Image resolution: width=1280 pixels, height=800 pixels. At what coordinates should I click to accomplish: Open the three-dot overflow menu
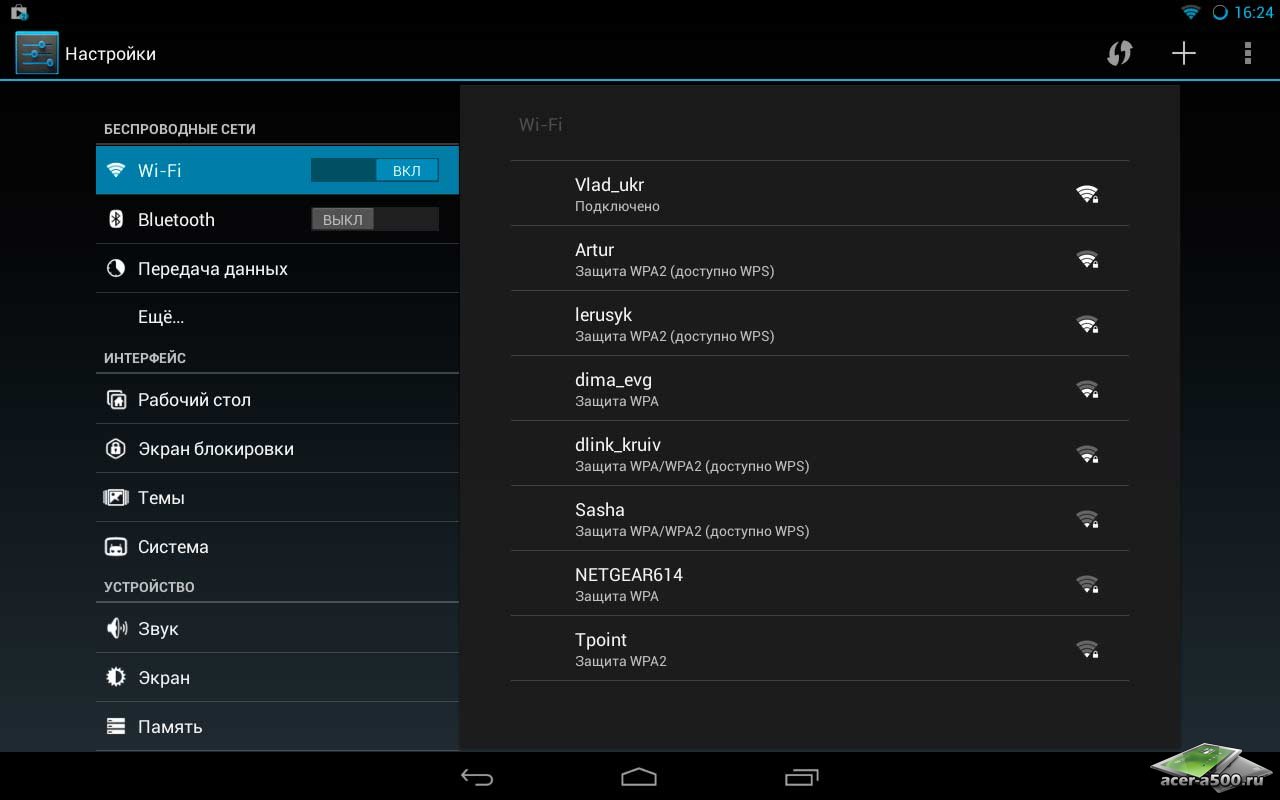click(1247, 53)
